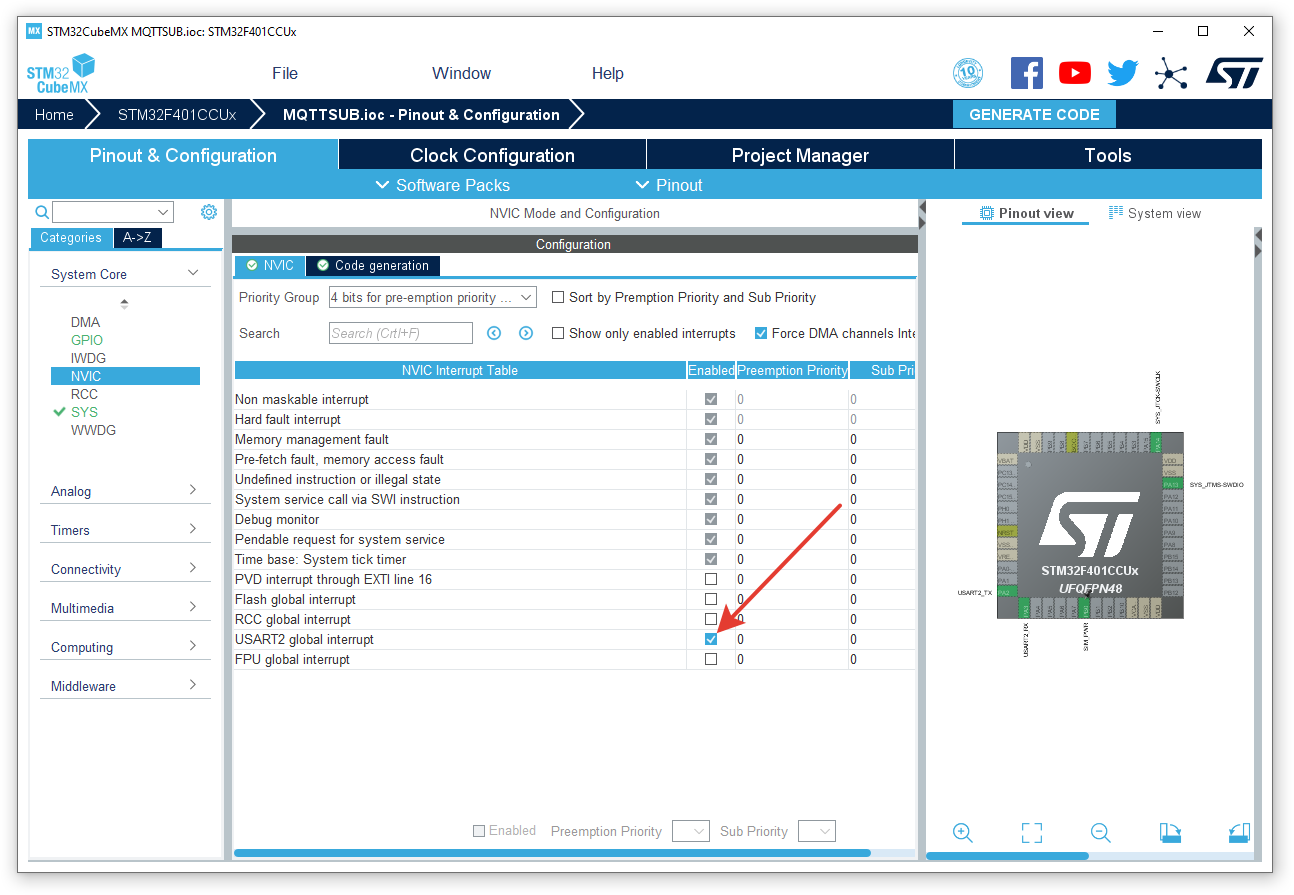Switch to the Clock Configuration tab
1294x895 pixels.
tap(492, 155)
